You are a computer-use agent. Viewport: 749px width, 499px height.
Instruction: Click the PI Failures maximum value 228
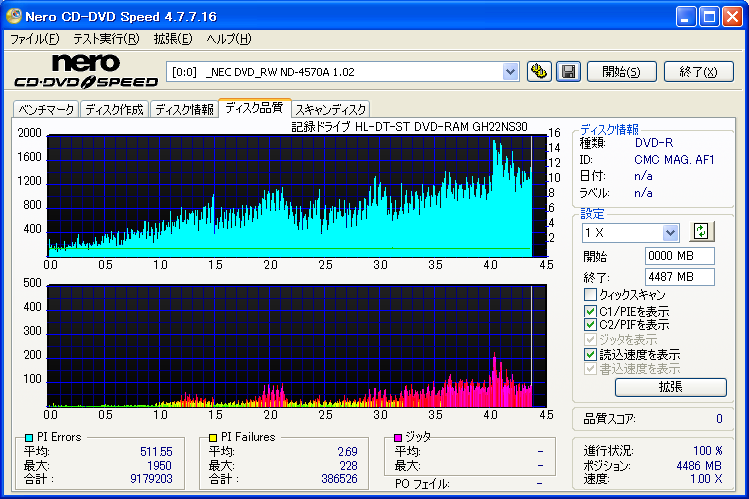click(x=348, y=466)
